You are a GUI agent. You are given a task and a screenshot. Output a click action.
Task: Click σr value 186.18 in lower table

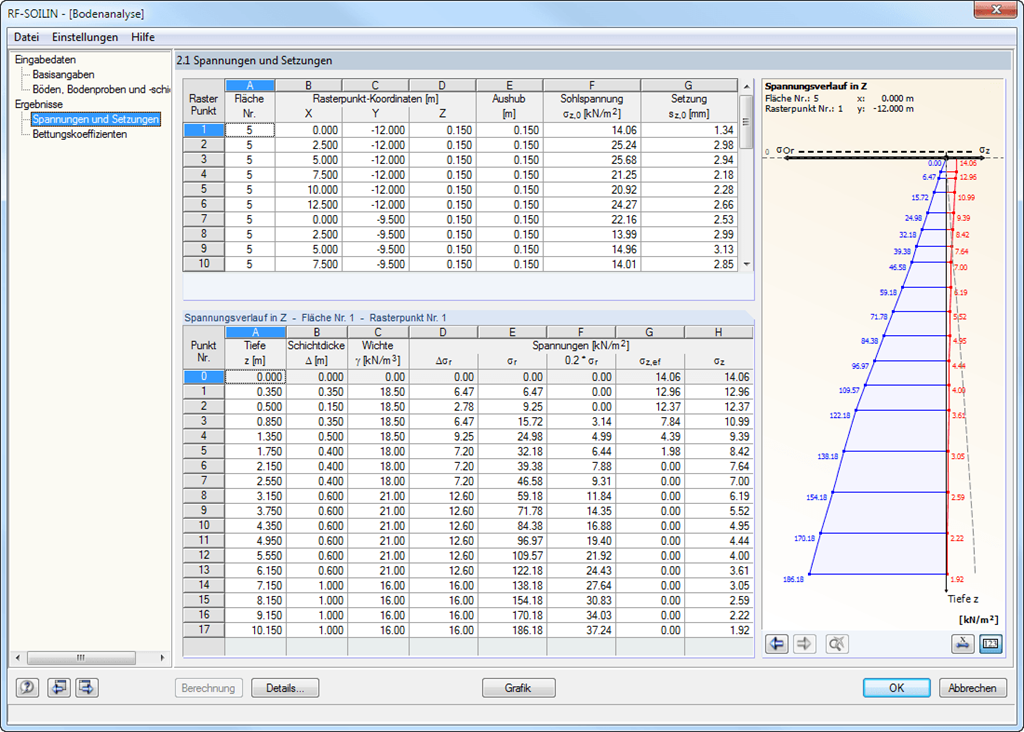[x=512, y=630]
